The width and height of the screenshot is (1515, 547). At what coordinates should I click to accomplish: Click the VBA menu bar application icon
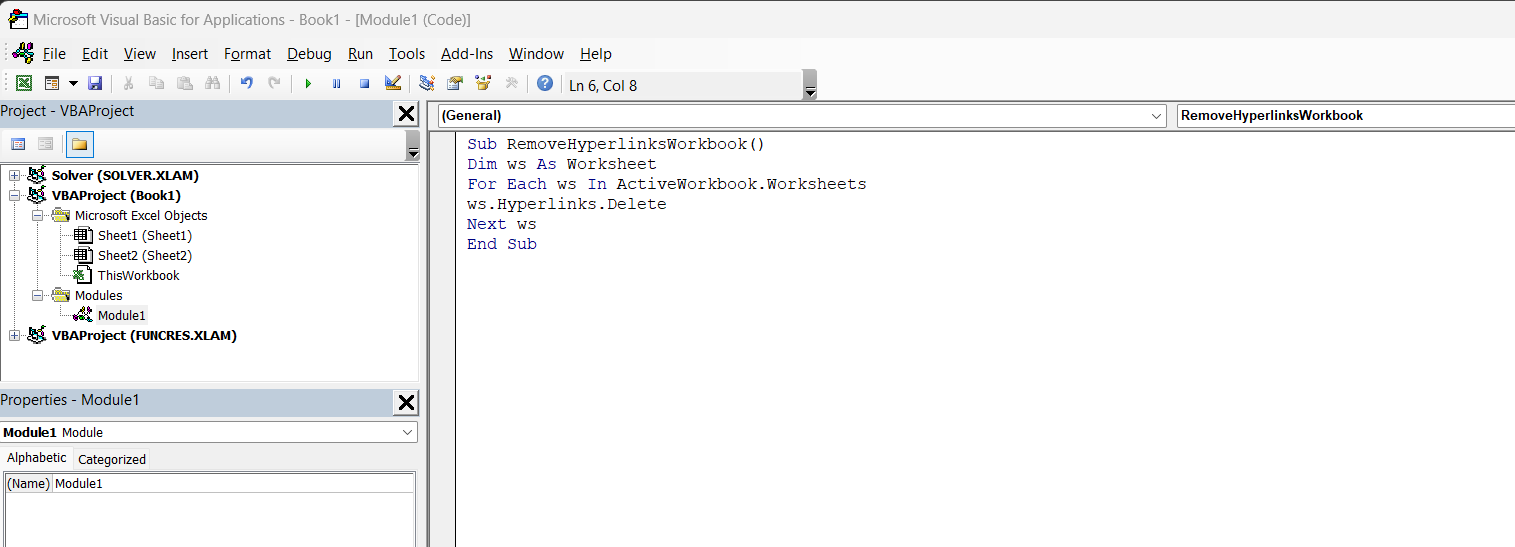(22, 53)
